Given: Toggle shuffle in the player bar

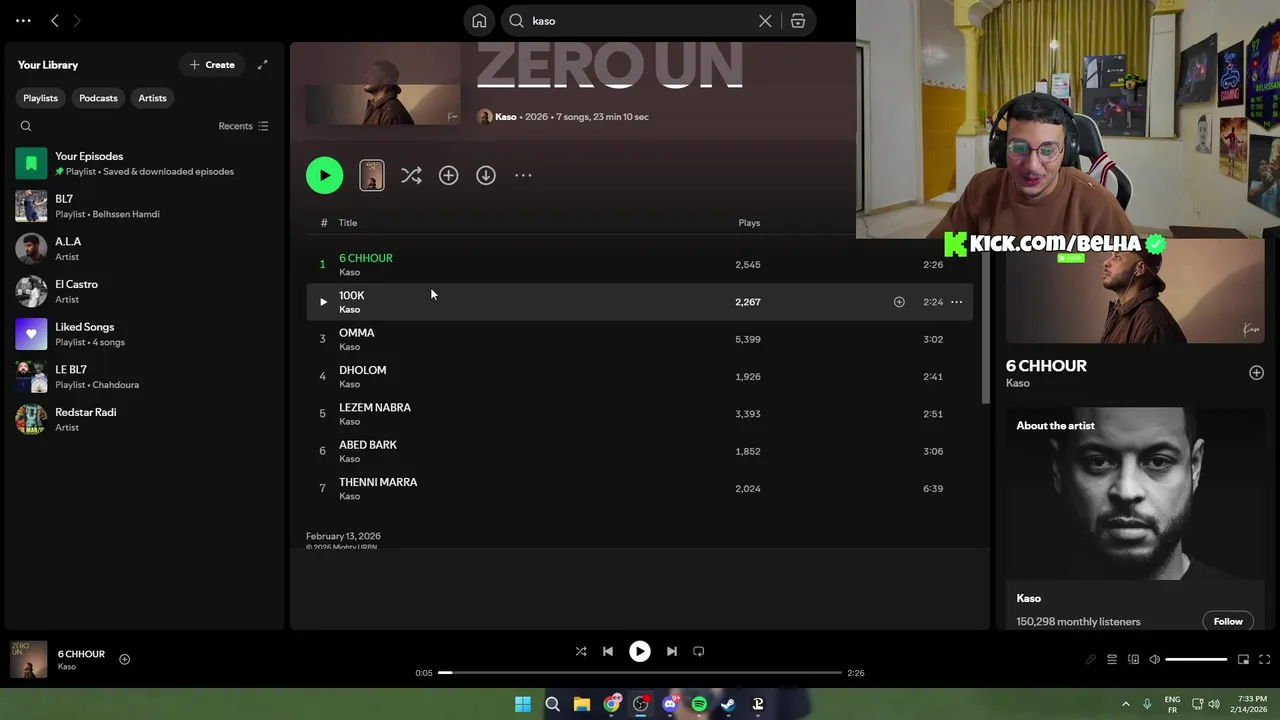Looking at the screenshot, I should coord(581,651).
